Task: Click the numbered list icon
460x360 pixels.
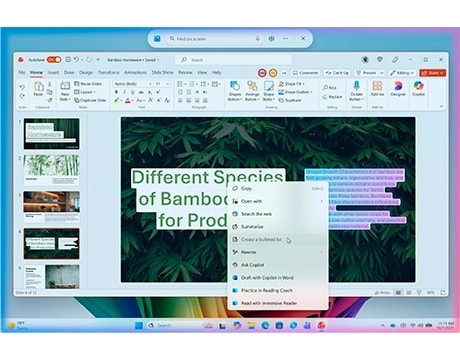Action: click(x=192, y=84)
